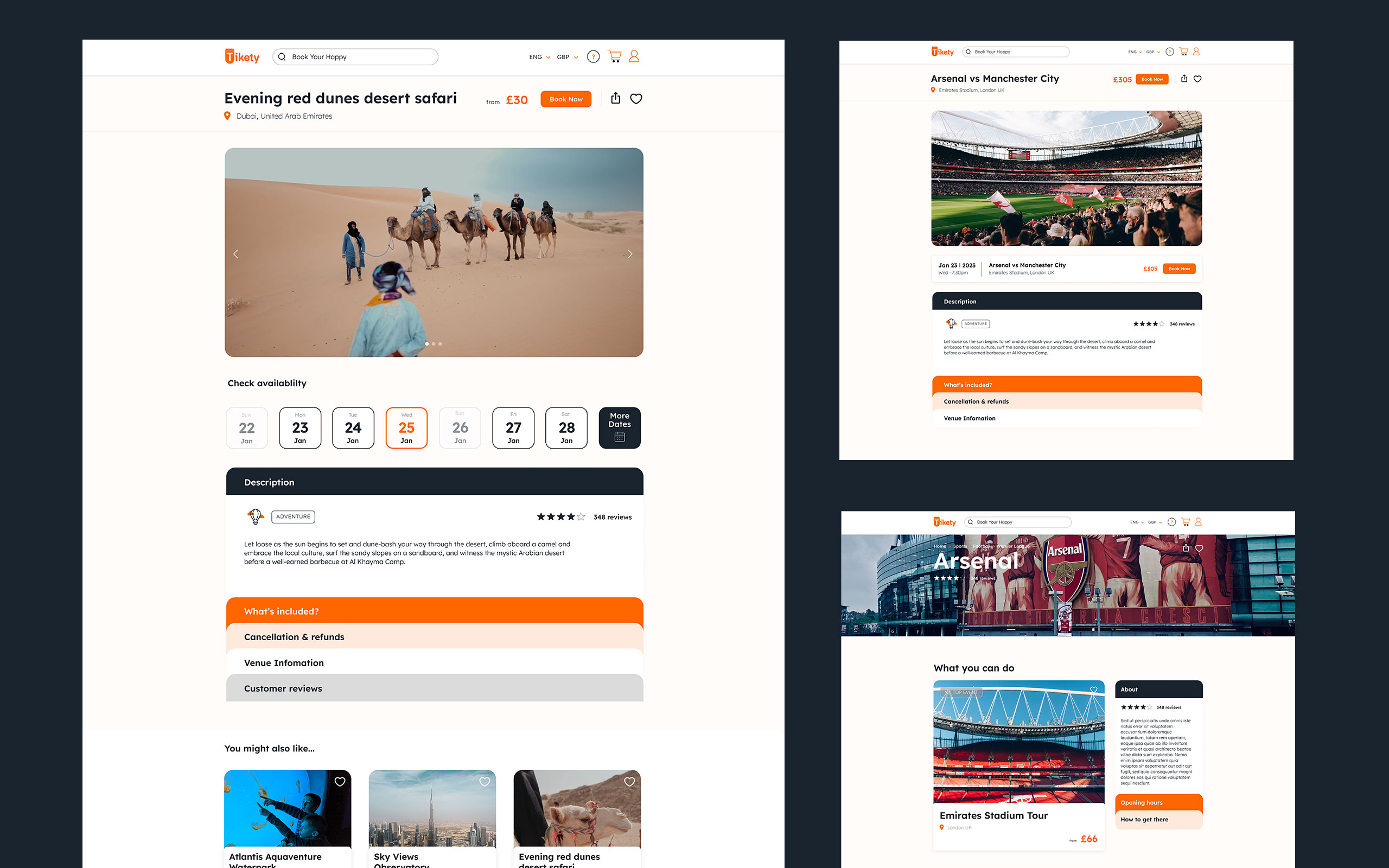Open the ENG dropdown on the Arsenal venue page
The width and height of the screenshot is (1389, 868).
pyautogui.click(x=1137, y=522)
